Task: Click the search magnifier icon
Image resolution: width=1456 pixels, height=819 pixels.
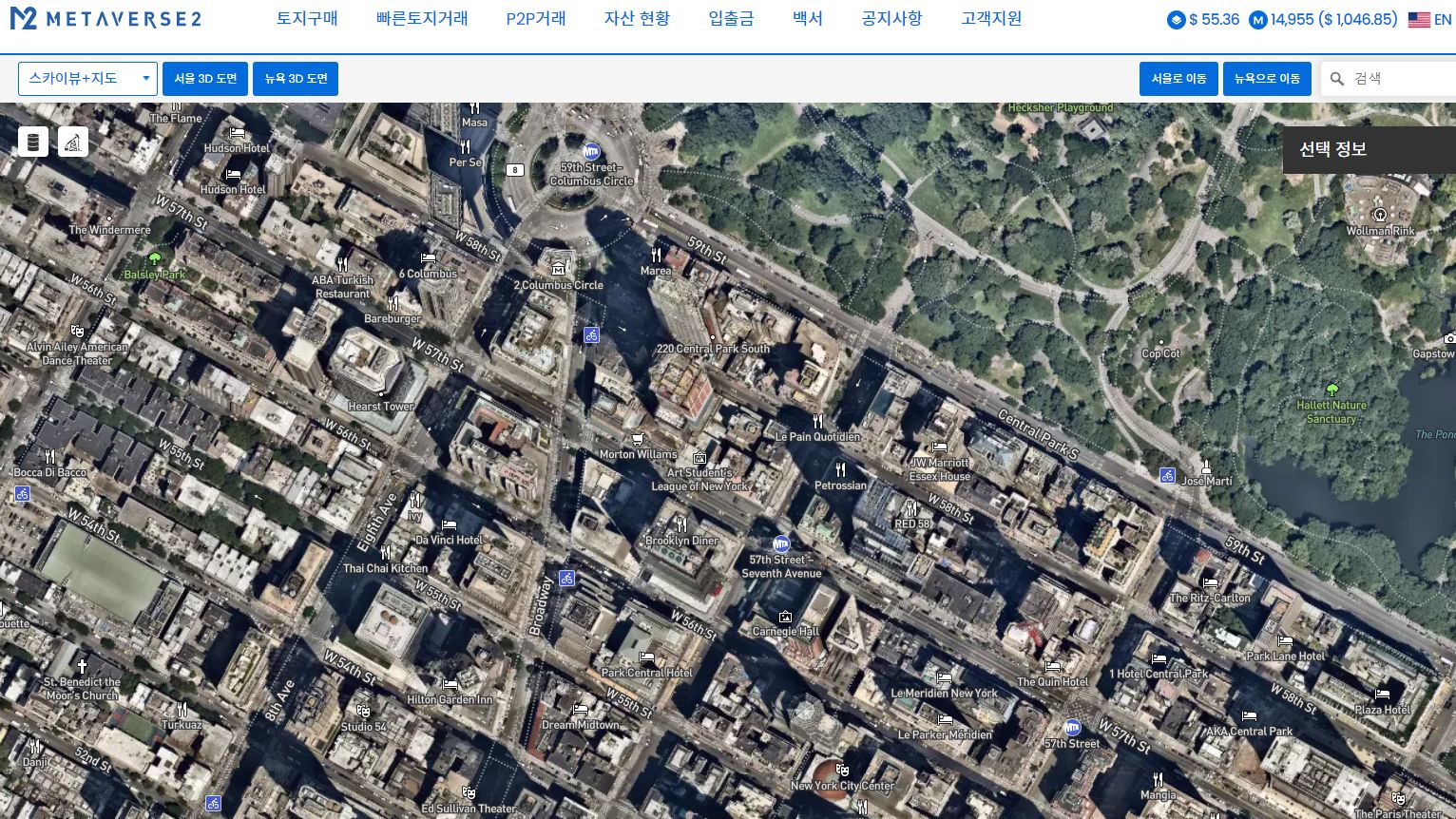Action: pyautogui.click(x=1337, y=79)
